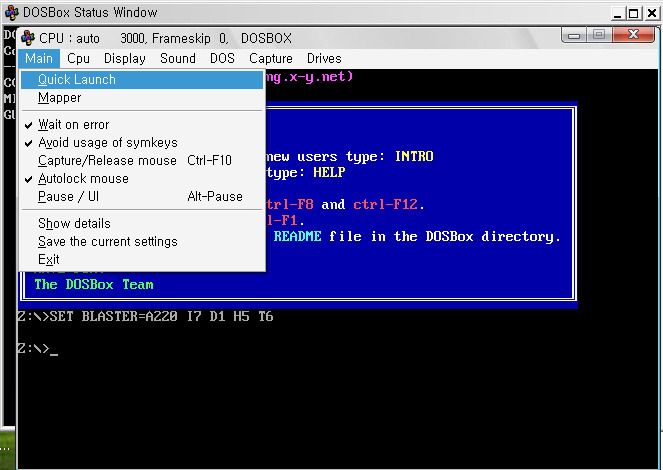663x470 pixels.
Task: Click The DOSBox Team text
Action: tap(94, 284)
